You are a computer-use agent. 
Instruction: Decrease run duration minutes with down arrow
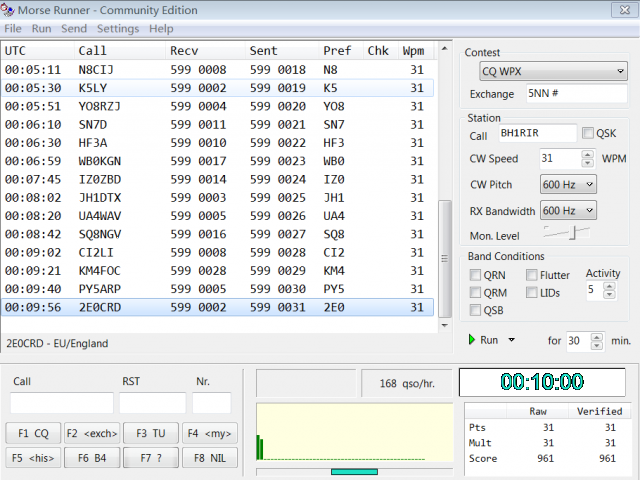point(597,346)
